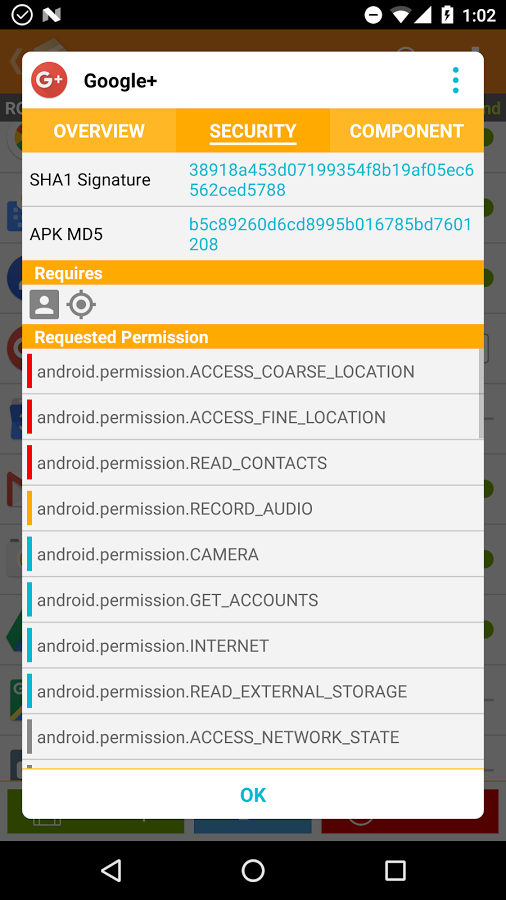
Task: Tap the Google+ app icon
Action: 49,80
